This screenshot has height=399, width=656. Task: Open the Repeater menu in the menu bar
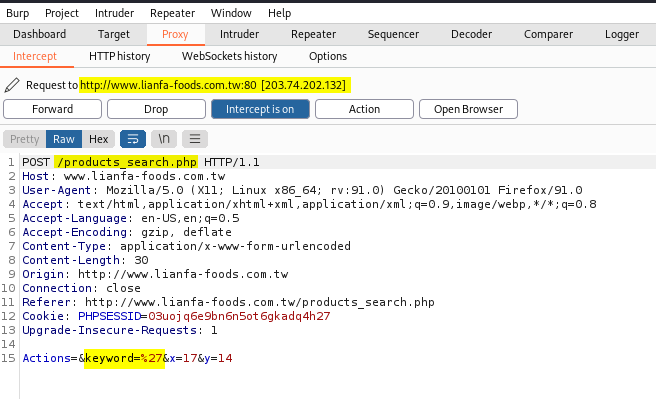pyautogui.click(x=172, y=13)
